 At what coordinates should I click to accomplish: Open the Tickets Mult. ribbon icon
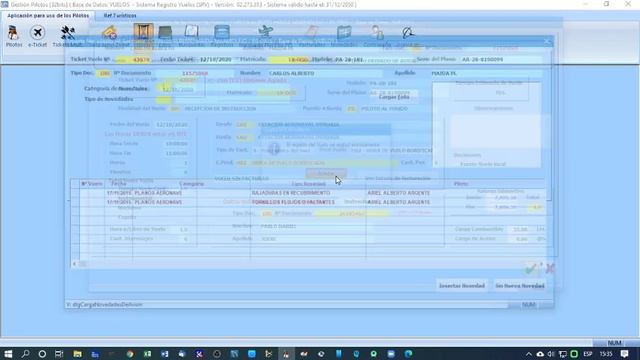point(68,36)
